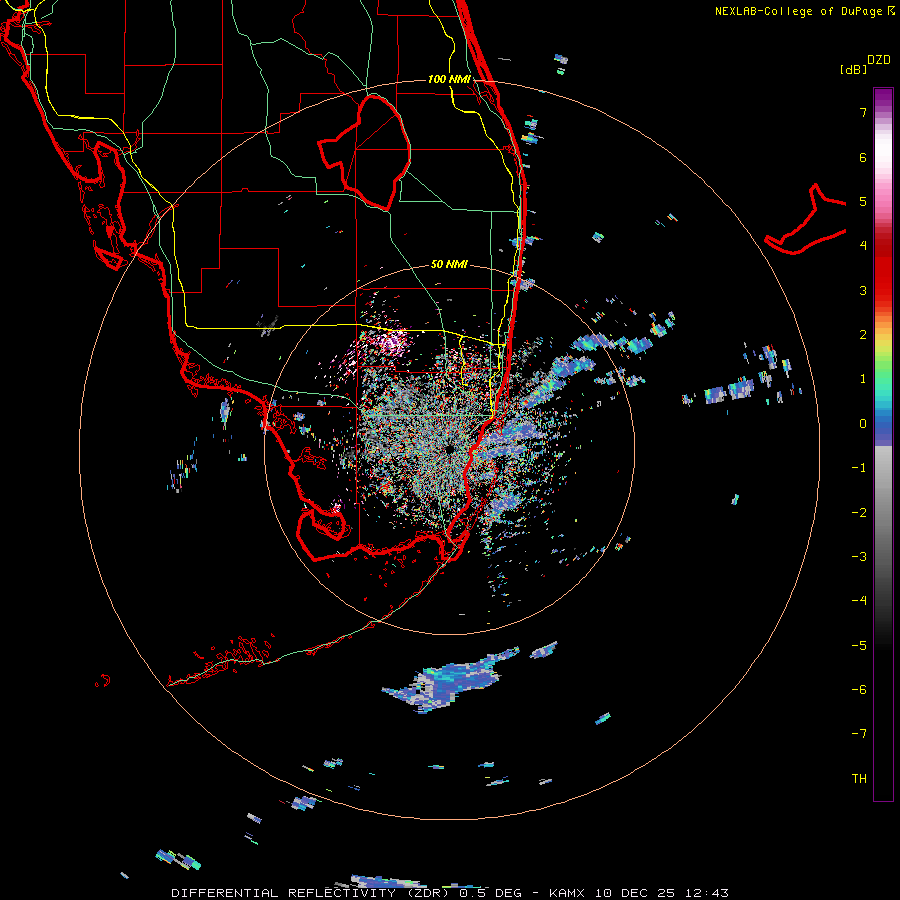The height and width of the screenshot is (900, 900).
Task: Click the 0 dB value on the legend
Action: [x=863, y=424]
